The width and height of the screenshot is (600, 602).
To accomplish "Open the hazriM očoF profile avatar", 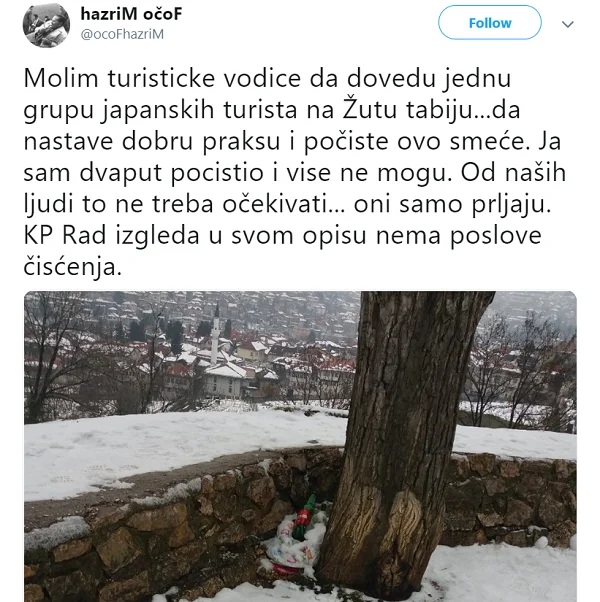I will 46,25.
